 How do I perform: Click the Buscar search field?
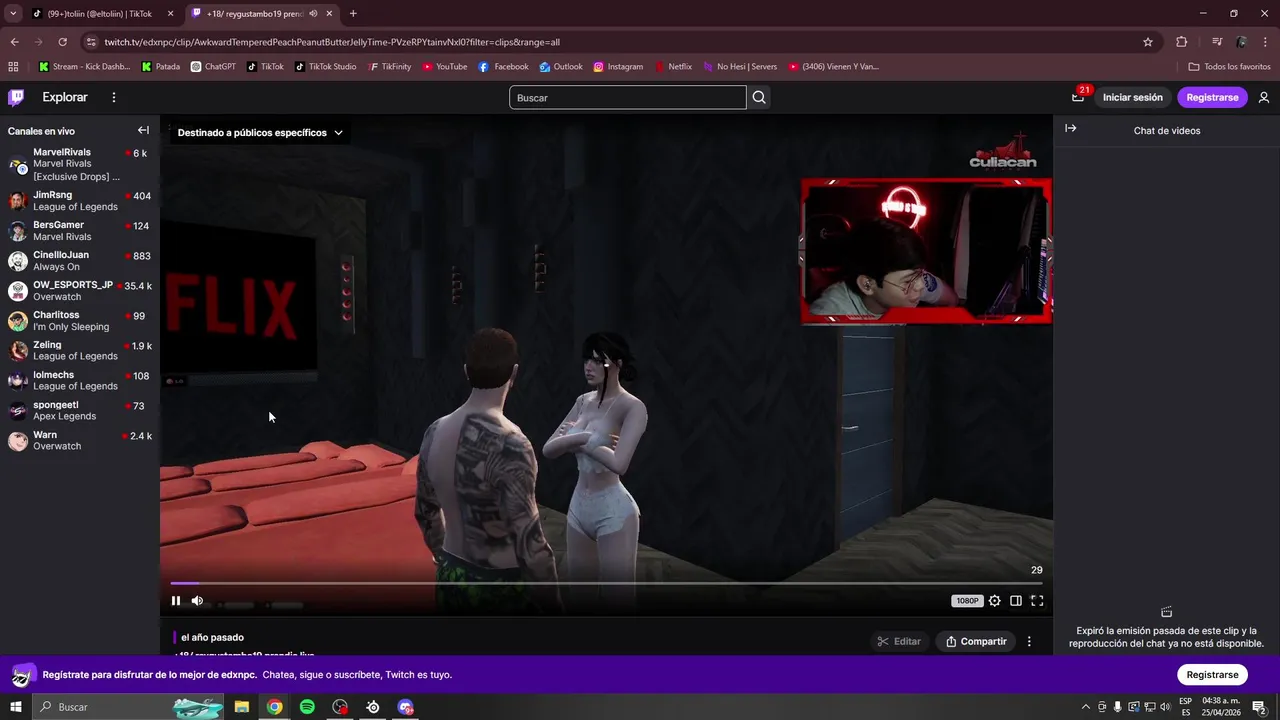point(628,97)
